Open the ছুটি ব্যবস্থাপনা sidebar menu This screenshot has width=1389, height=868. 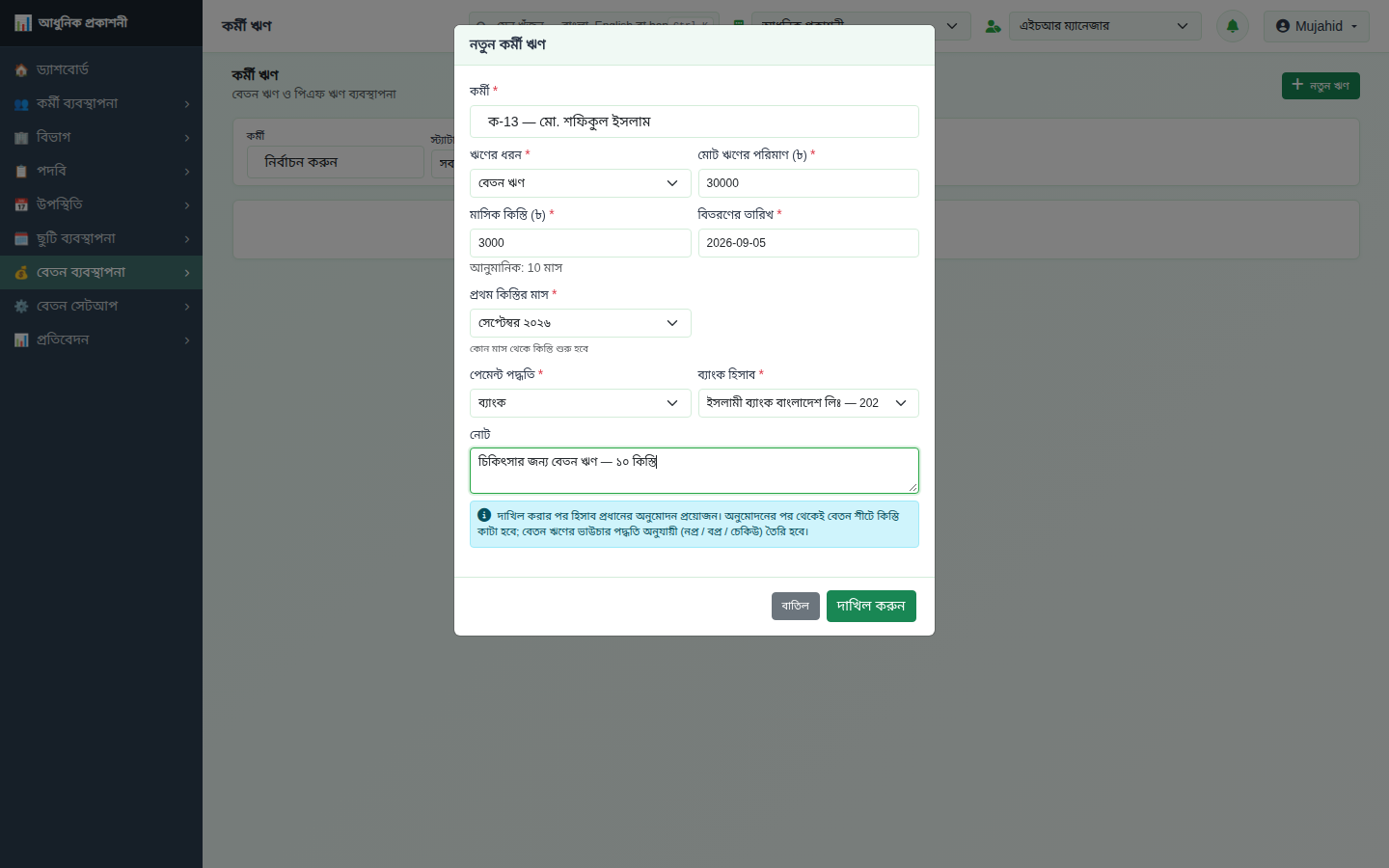click(101, 238)
